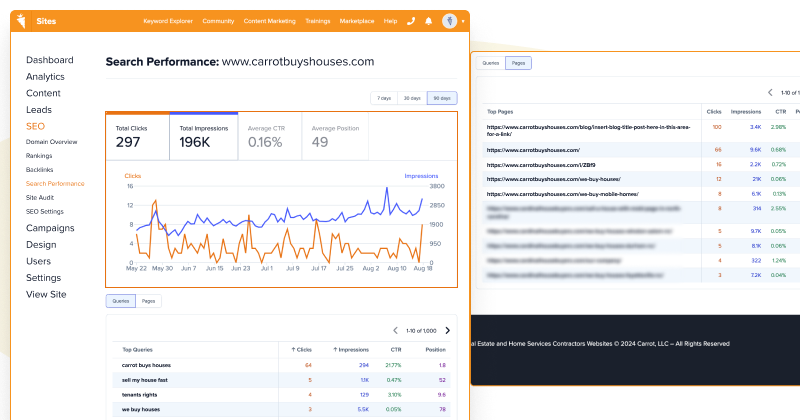Open Analytics in the sidebar
The width and height of the screenshot is (800, 420).
[45, 77]
